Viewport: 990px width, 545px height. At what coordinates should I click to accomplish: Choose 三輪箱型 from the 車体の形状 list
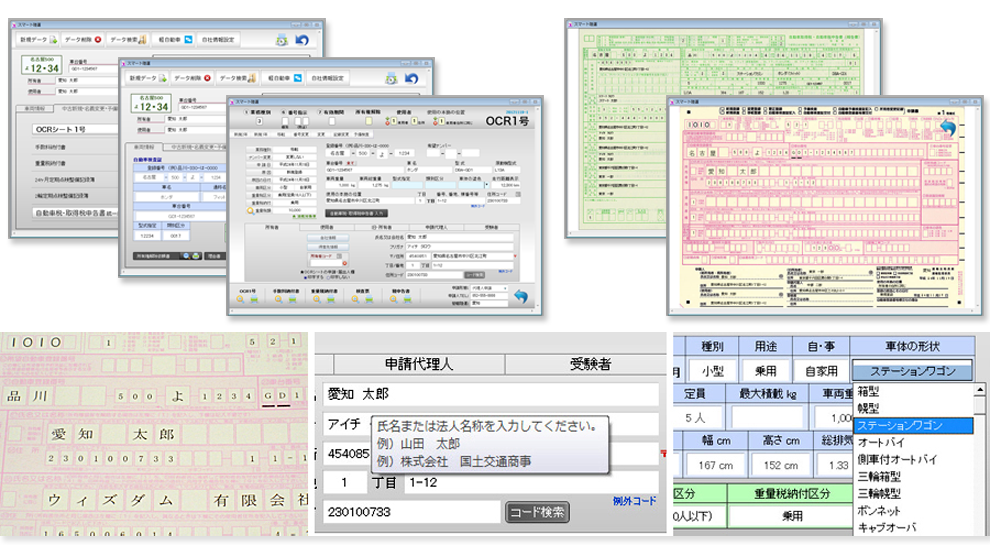(879, 477)
